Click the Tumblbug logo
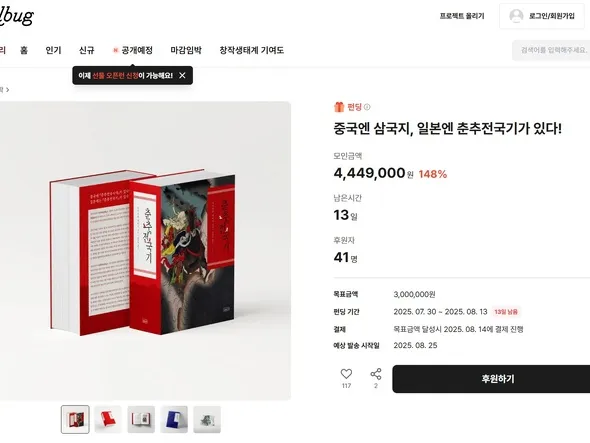 coord(17,16)
